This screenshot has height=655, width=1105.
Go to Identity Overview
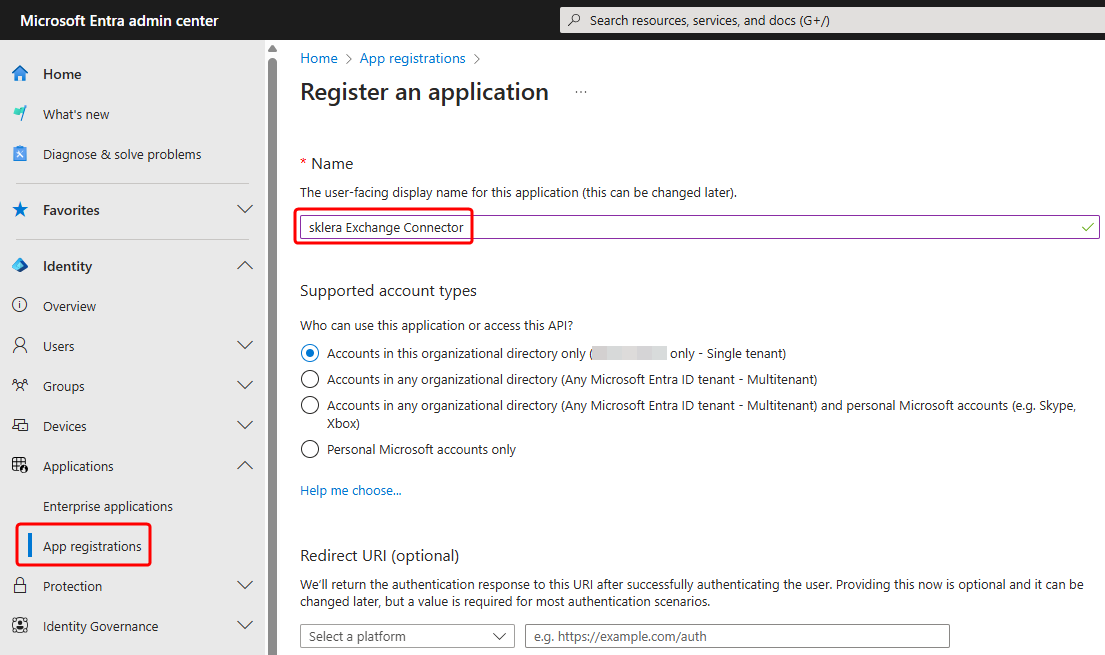[69, 306]
